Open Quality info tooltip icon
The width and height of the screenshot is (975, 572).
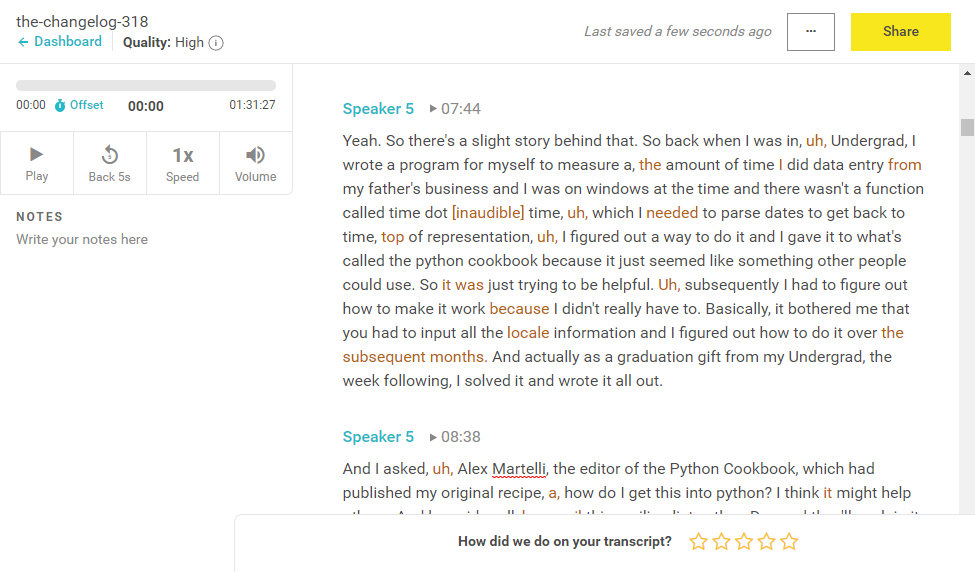click(216, 43)
